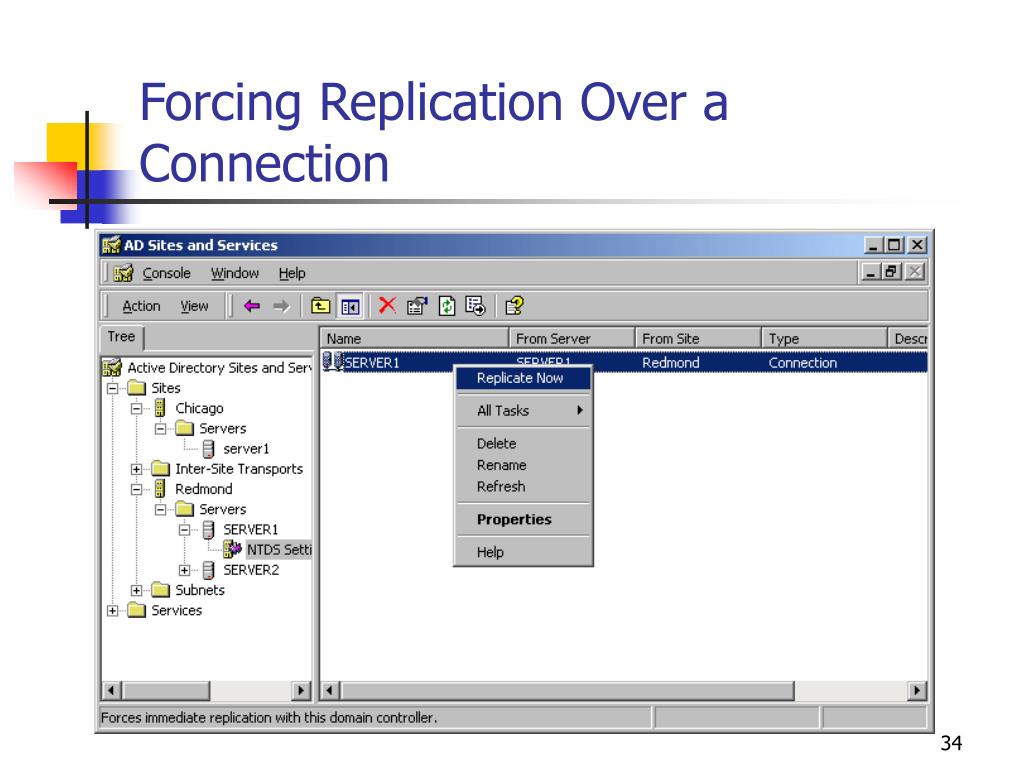Image resolution: width=1024 pixels, height=768 pixels.
Task: Choose Replicate Now from context menu
Action: (x=523, y=378)
